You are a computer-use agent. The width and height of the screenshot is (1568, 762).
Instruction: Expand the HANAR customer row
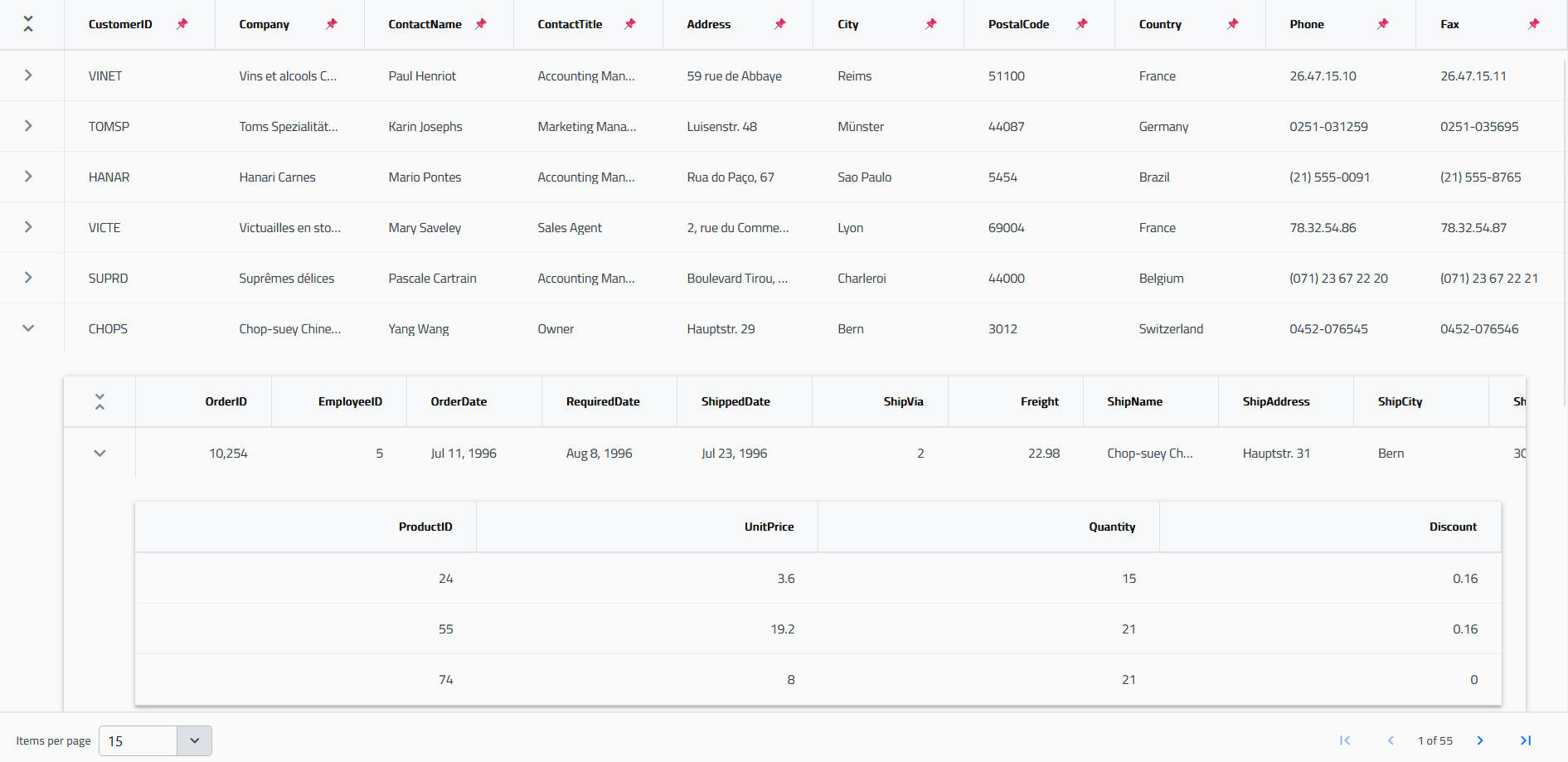coord(28,177)
